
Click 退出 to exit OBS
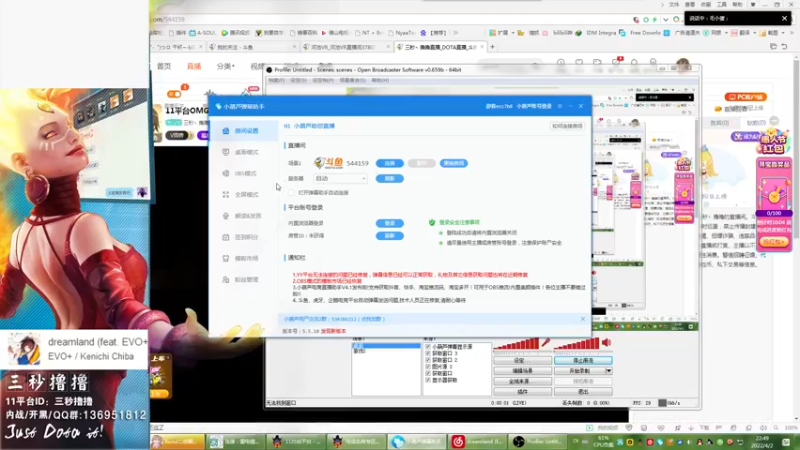pos(583,392)
